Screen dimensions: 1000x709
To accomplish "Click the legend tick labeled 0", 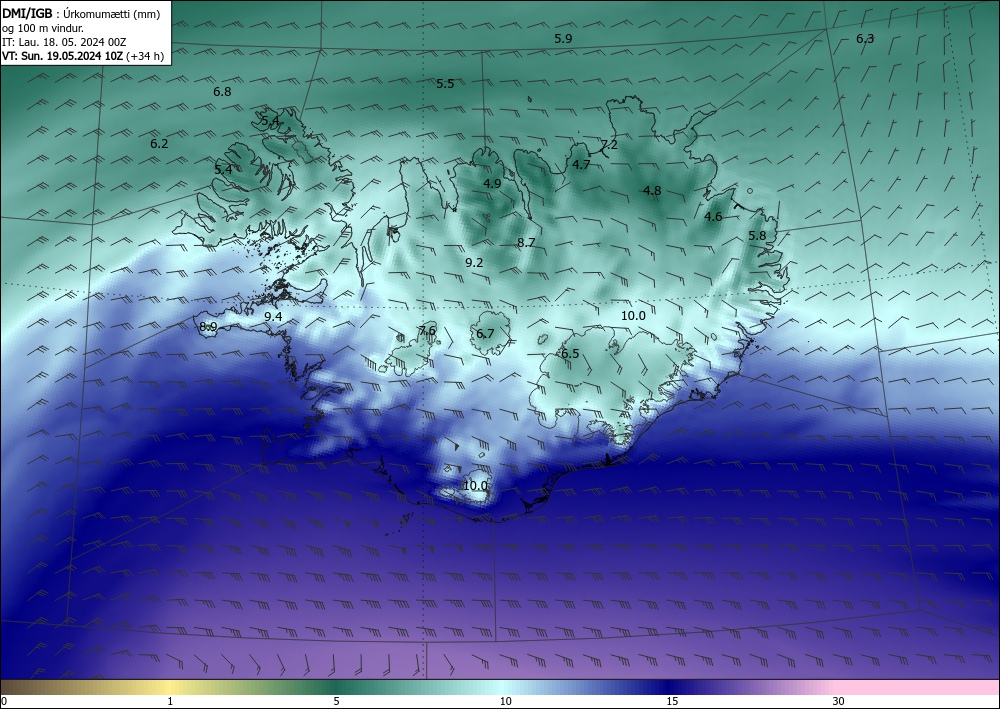I will 4,701.
